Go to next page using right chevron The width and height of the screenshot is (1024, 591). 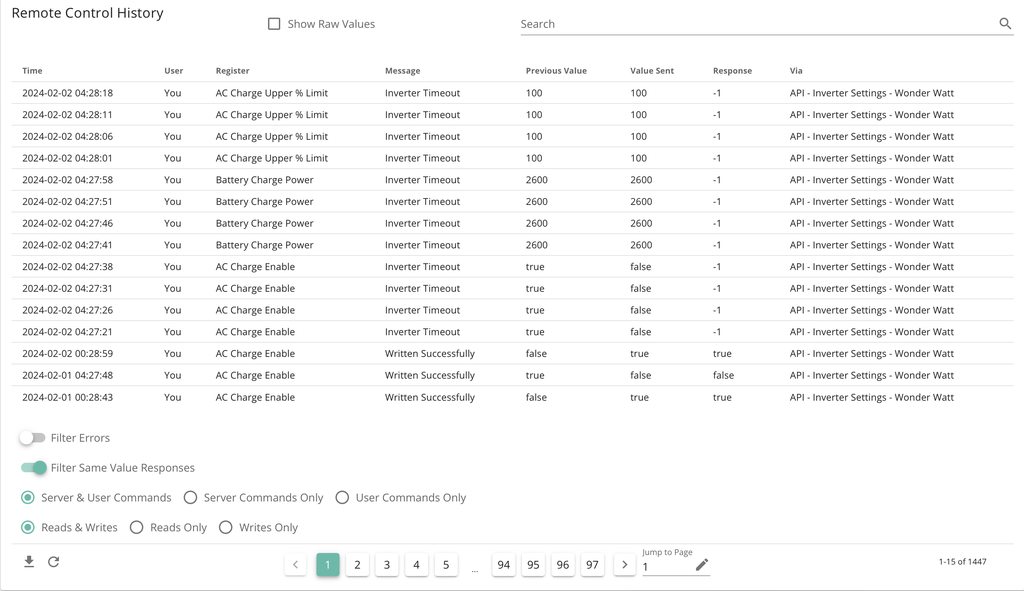coord(625,565)
